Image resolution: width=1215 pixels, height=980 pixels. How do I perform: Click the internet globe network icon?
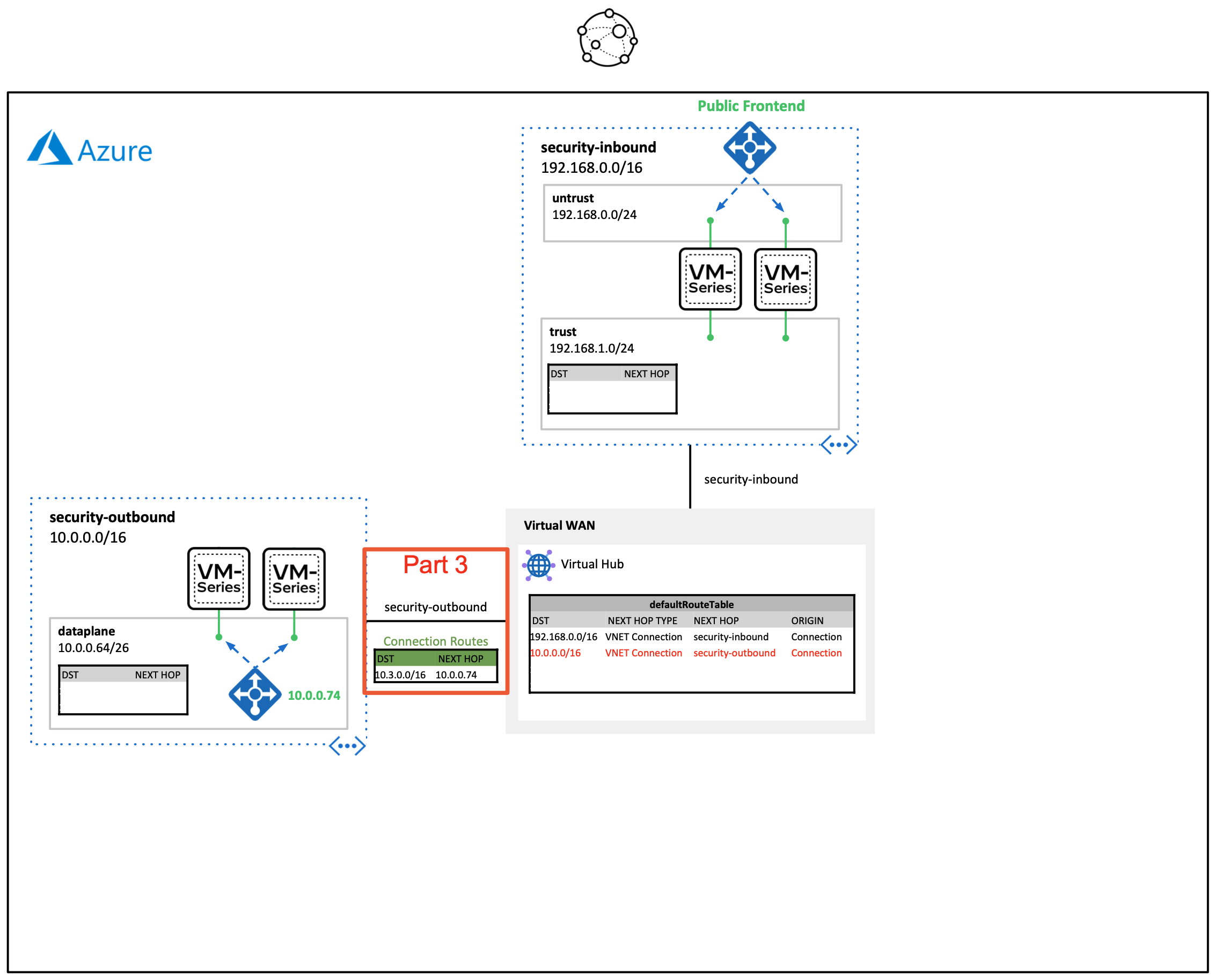(x=607, y=39)
